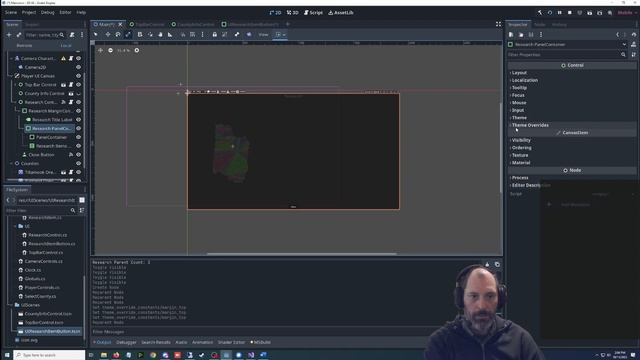Click the Filter Properties search field
Image resolution: width=640 pixels, height=360 pixels.
pos(567,55)
